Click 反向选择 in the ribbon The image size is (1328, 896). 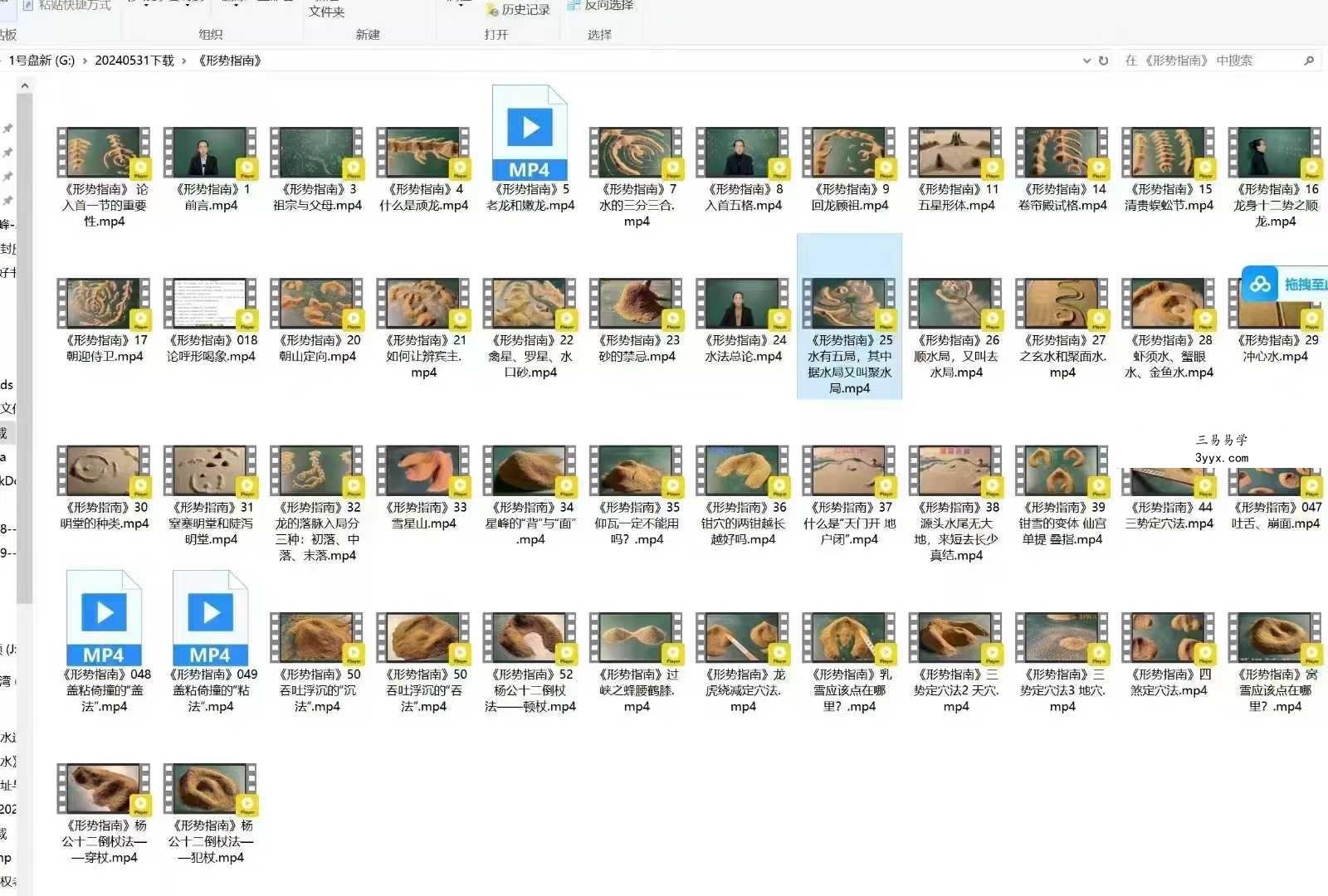(601, 6)
